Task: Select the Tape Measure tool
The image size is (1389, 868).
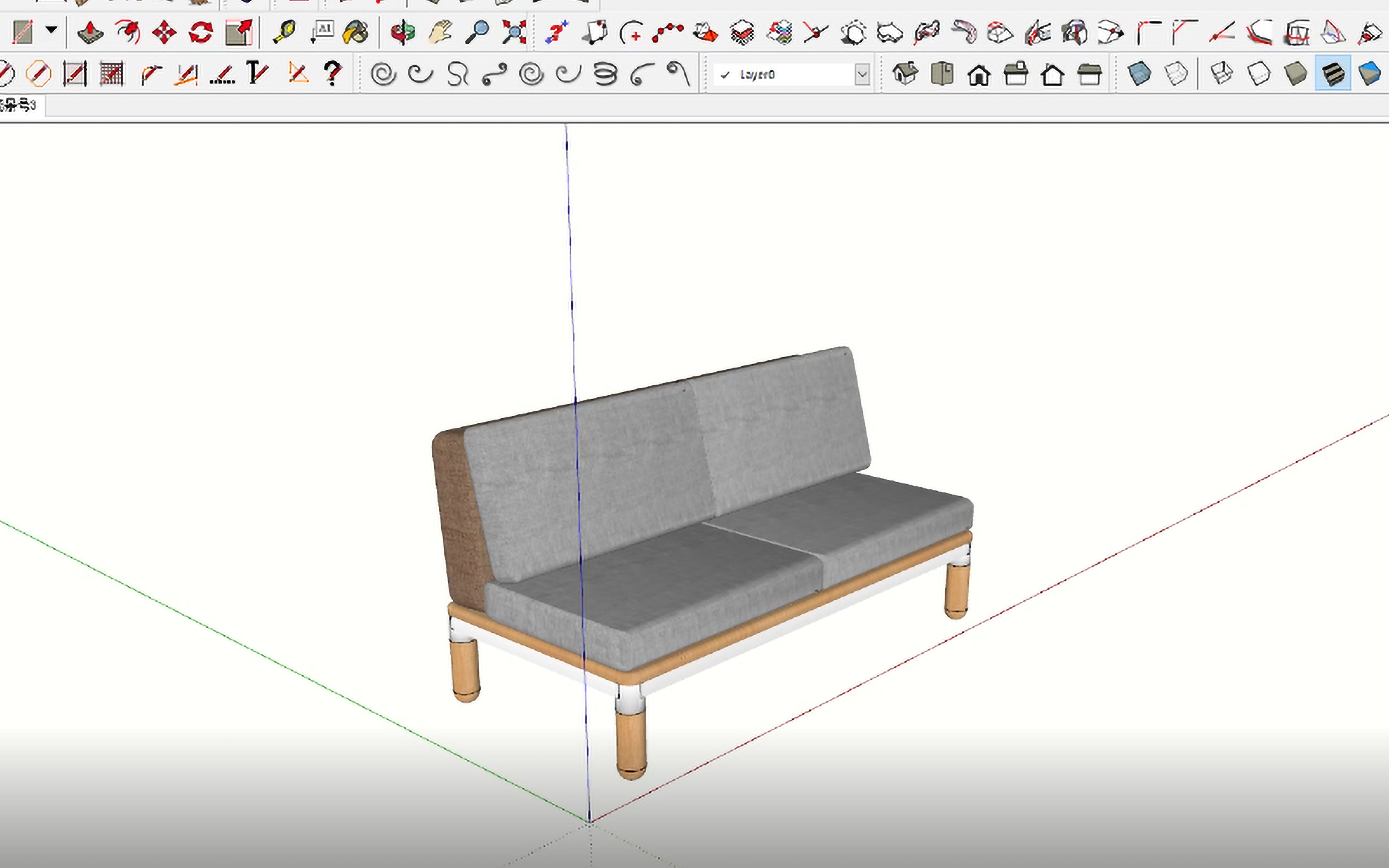Action: point(284,32)
